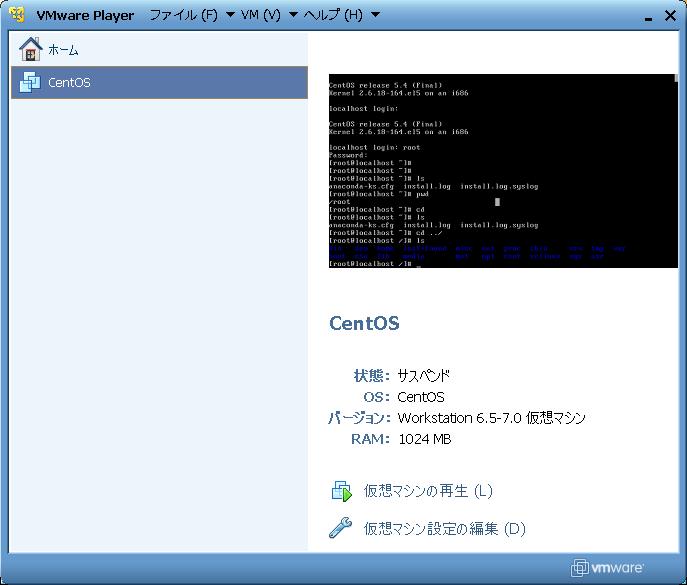The width and height of the screenshot is (687, 585).
Task: Click the CentOS virtual machine icon in sidebar
Action: click(x=30, y=83)
